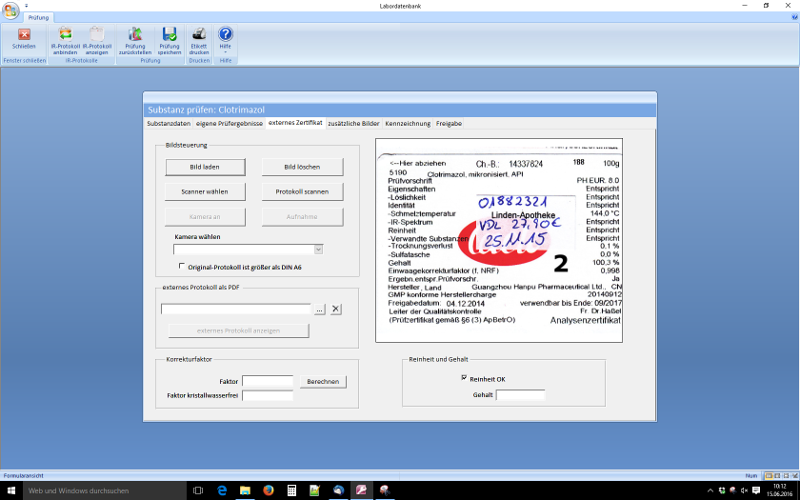Save the test with Prüfung speichern
800x500 pixels.
click(x=169, y=35)
